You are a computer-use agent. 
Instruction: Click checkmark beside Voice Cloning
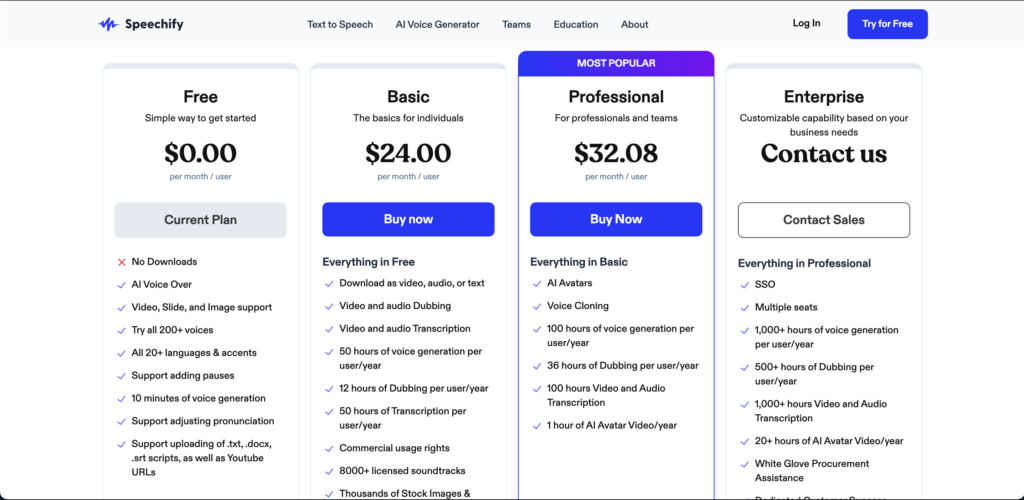(x=537, y=306)
